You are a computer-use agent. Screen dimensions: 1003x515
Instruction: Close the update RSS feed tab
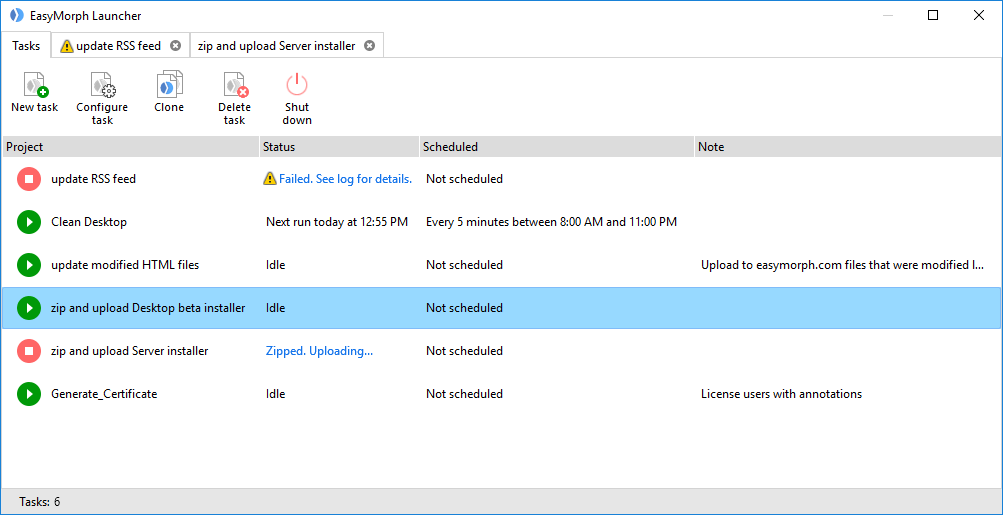coord(175,45)
